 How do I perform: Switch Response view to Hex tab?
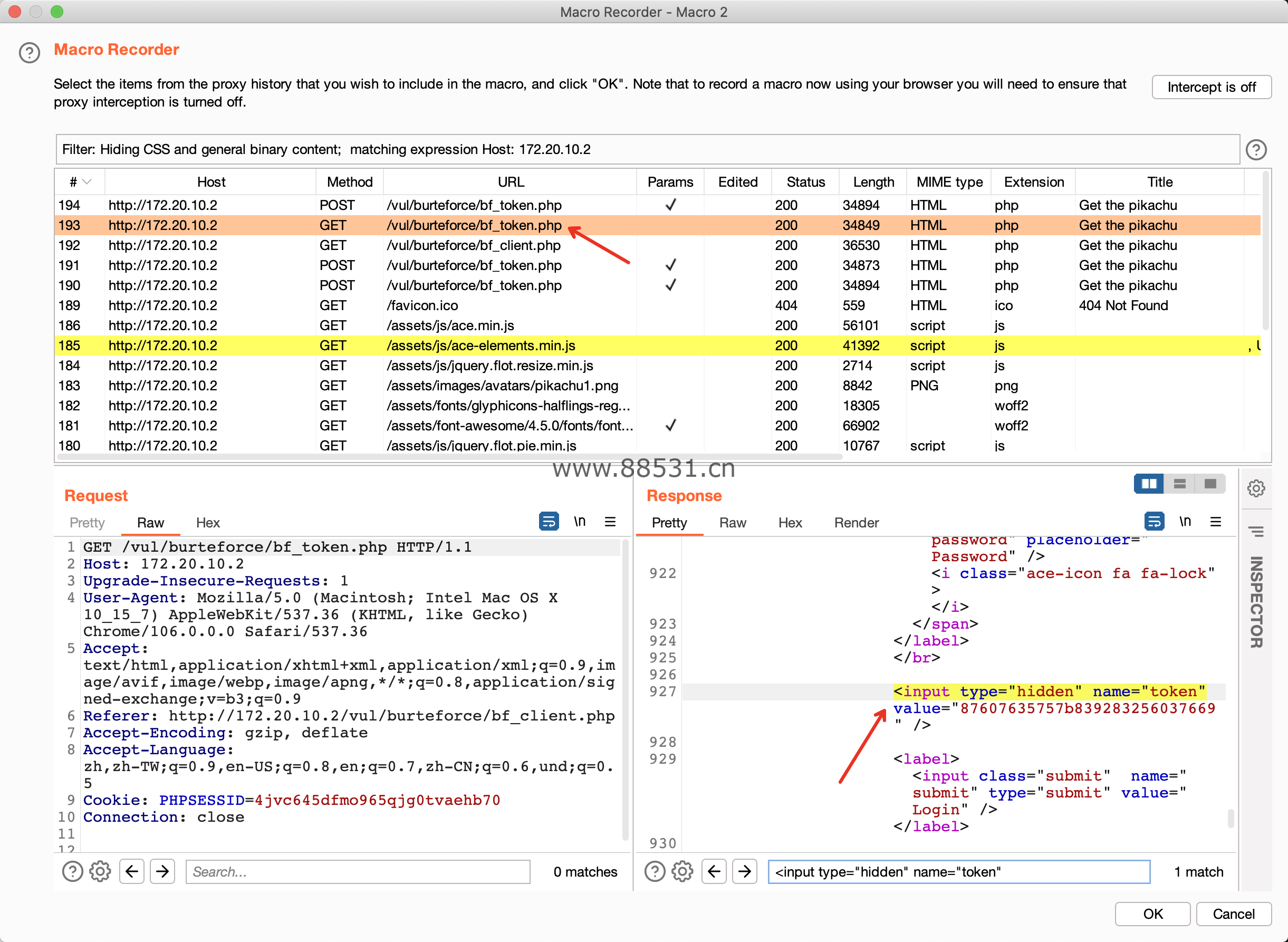pyautogui.click(x=790, y=522)
